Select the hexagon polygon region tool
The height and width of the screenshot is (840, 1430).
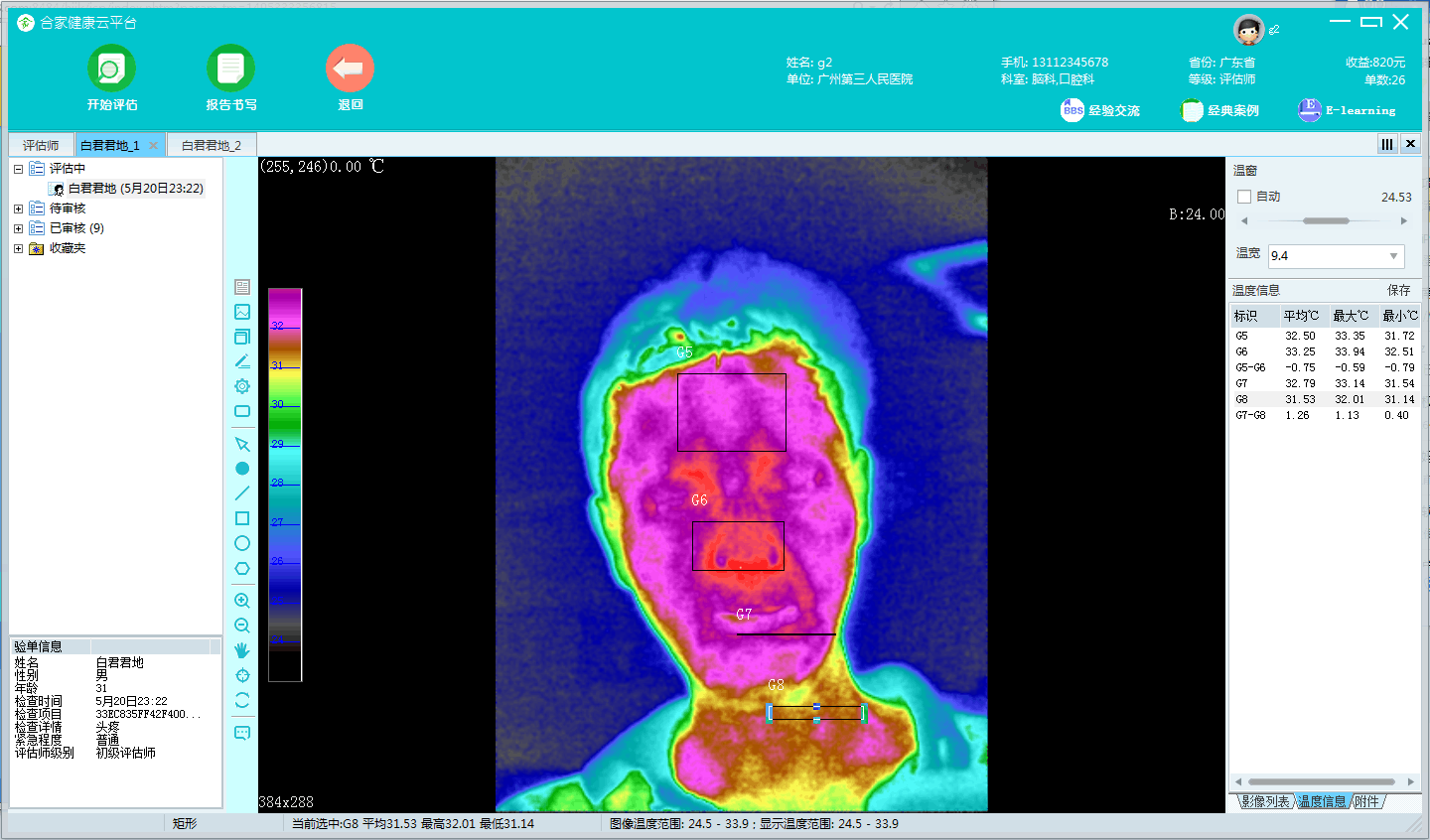(242, 569)
